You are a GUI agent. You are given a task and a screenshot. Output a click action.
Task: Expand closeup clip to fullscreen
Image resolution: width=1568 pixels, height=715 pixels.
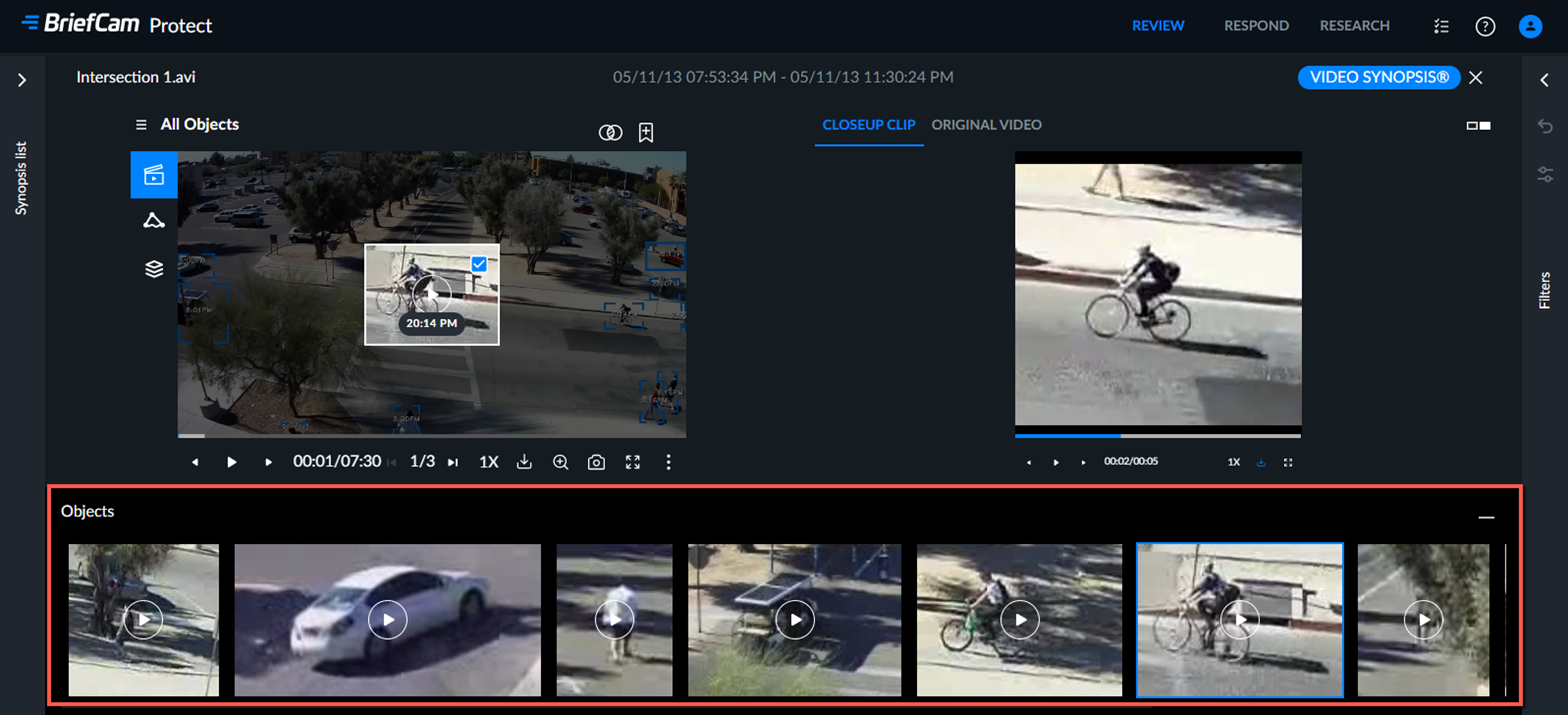[1288, 462]
